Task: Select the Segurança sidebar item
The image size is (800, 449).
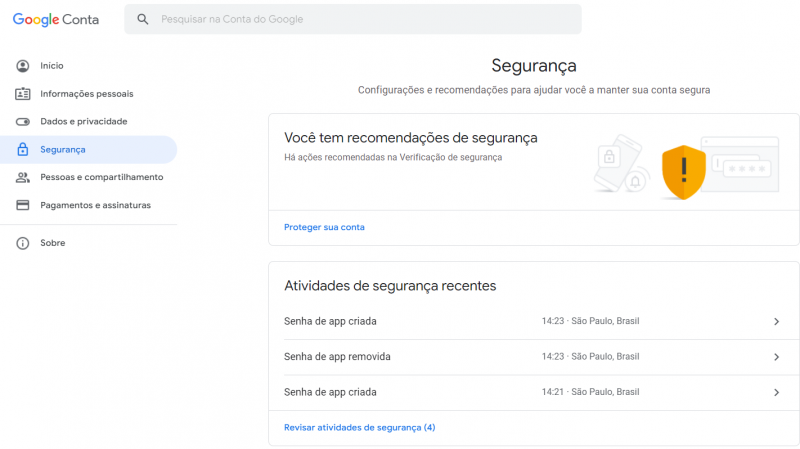Action: click(x=89, y=149)
